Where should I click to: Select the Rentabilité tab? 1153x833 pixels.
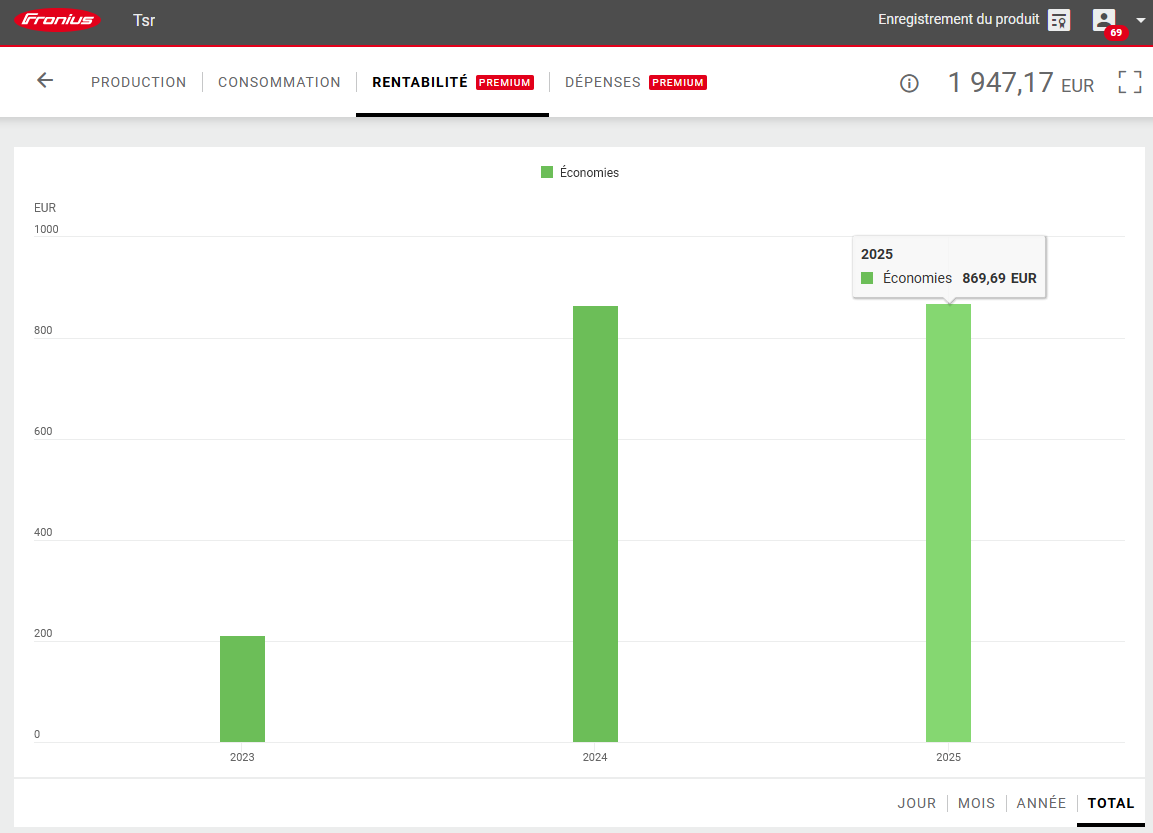[x=420, y=82]
